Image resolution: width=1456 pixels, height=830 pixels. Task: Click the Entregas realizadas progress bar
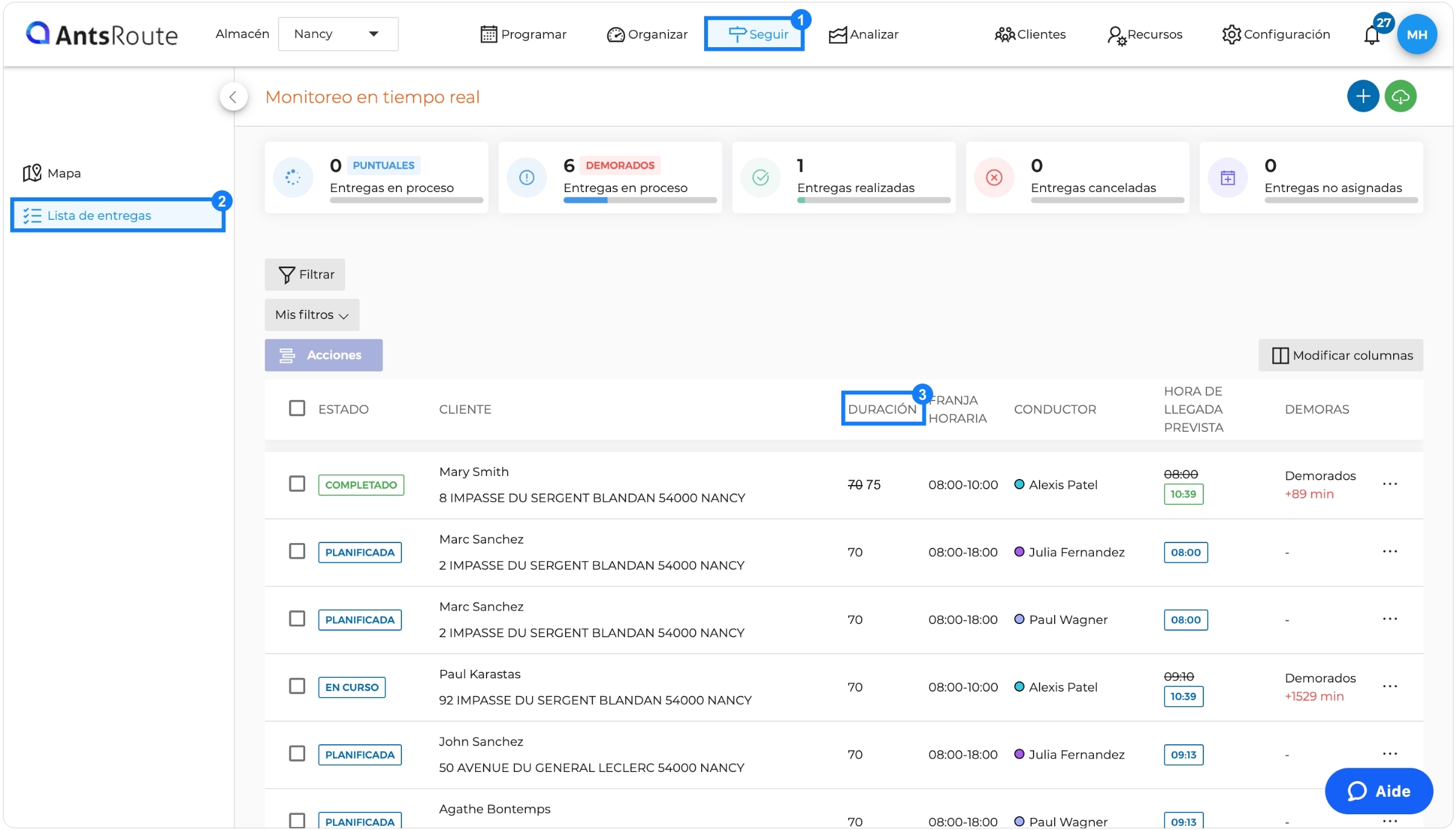point(874,200)
